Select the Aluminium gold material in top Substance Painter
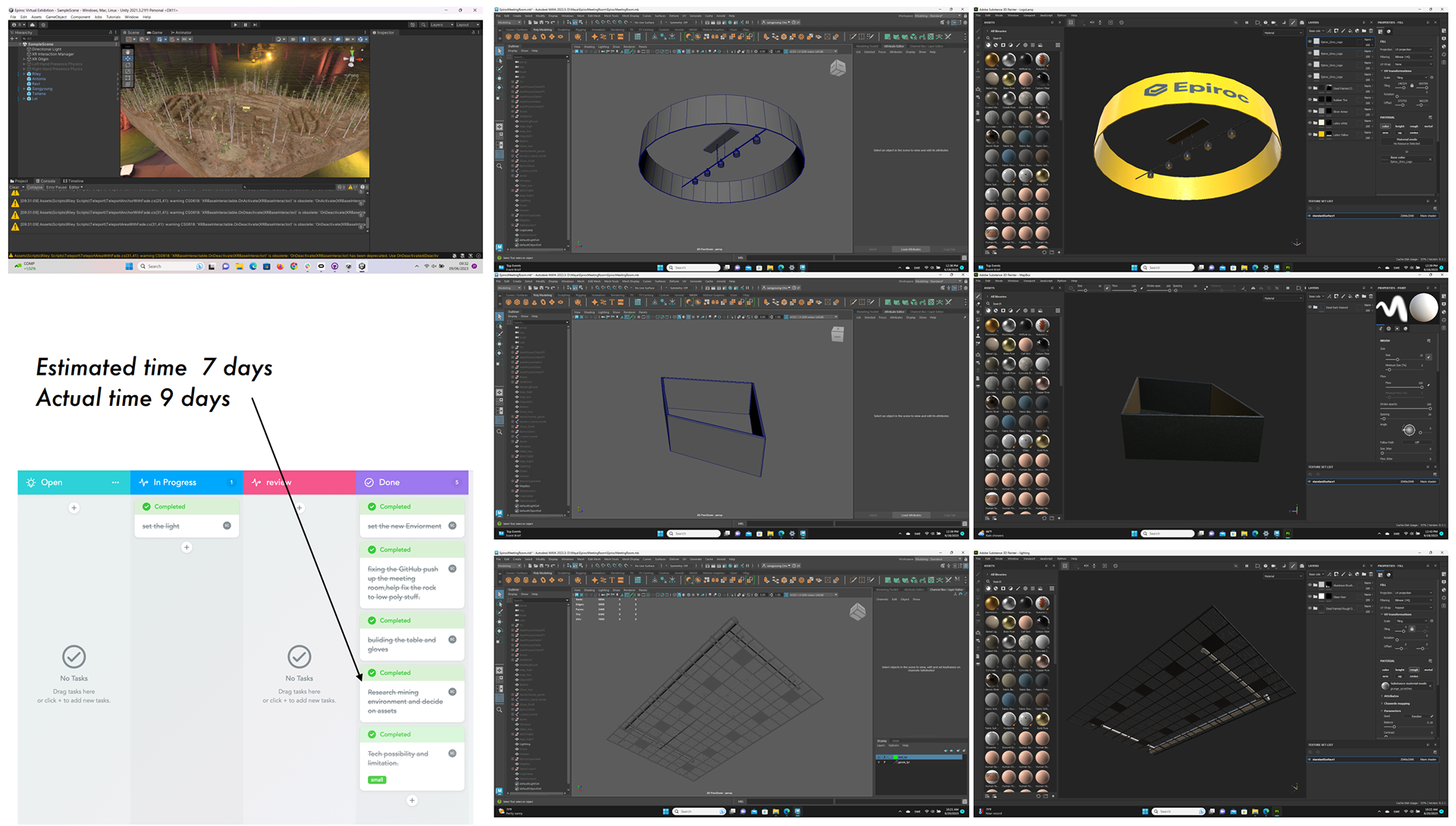1456x826 pixels. point(992,60)
